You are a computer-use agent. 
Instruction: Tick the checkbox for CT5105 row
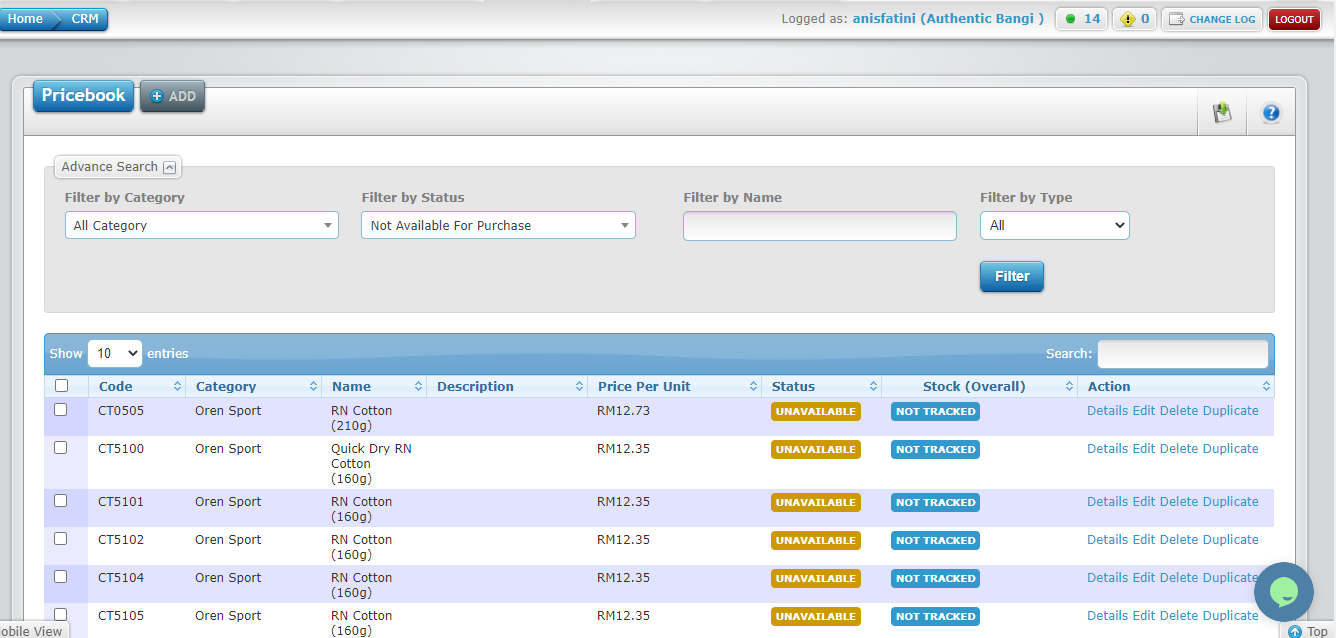(x=61, y=615)
